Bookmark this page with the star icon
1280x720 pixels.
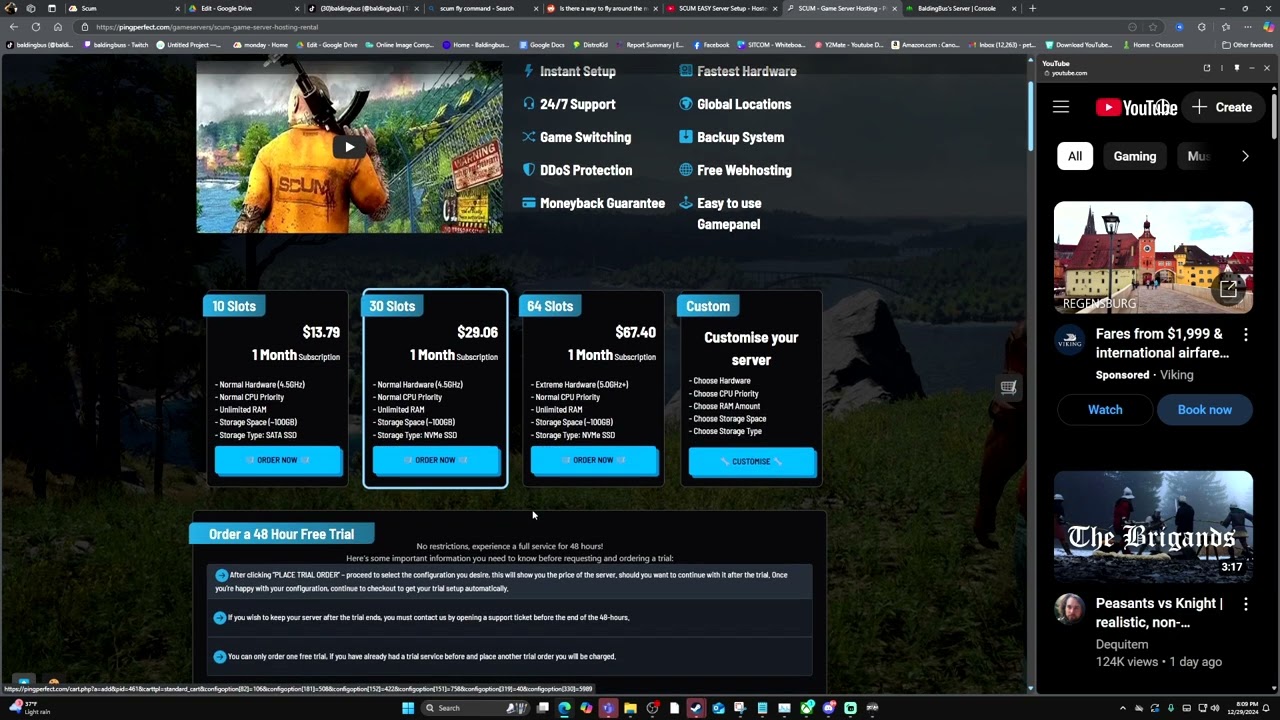click(1153, 27)
